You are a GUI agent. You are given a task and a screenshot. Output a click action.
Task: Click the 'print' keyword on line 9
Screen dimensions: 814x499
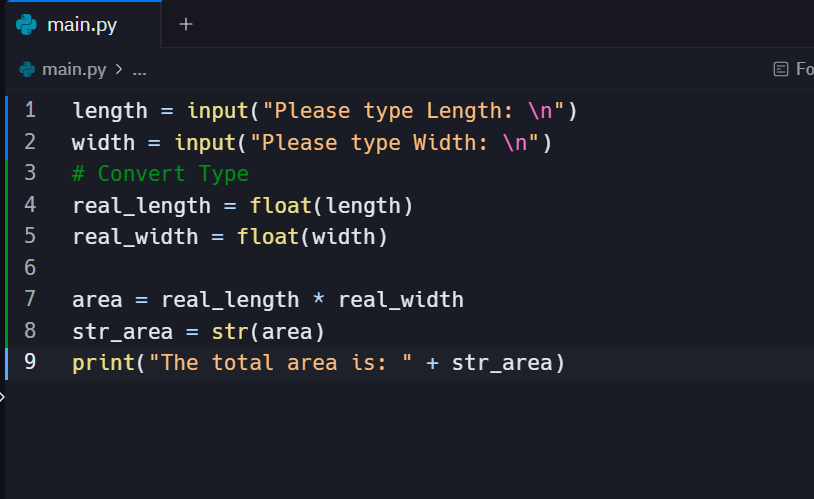click(x=104, y=363)
